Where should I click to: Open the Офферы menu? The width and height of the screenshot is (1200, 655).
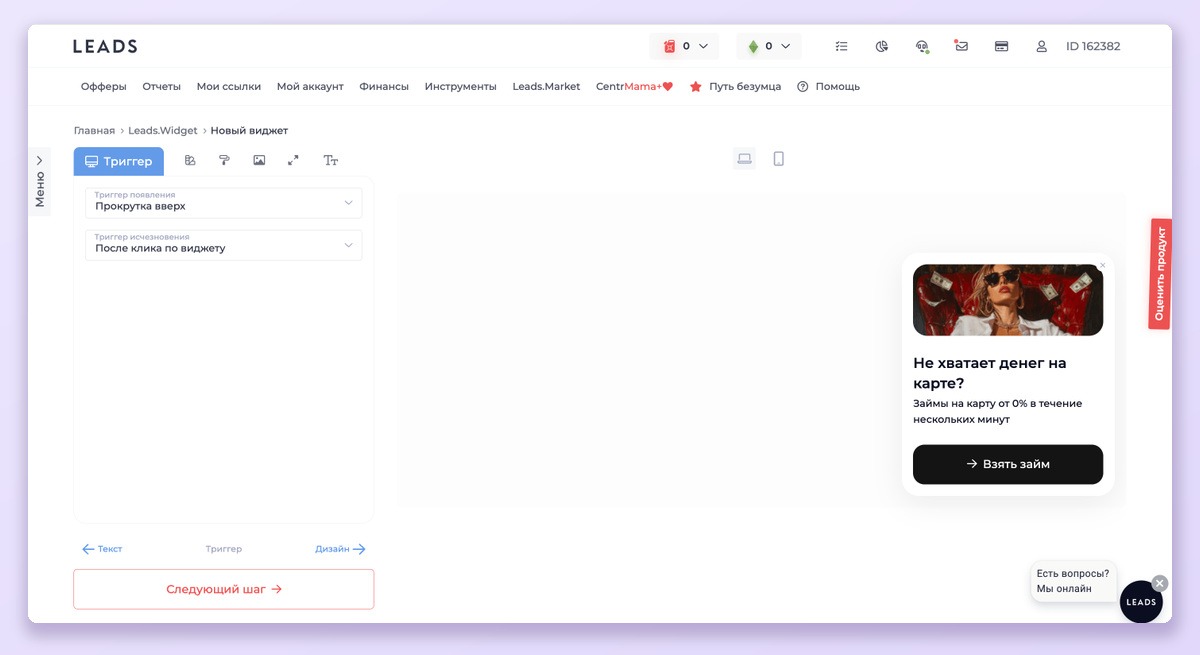click(x=104, y=87)
